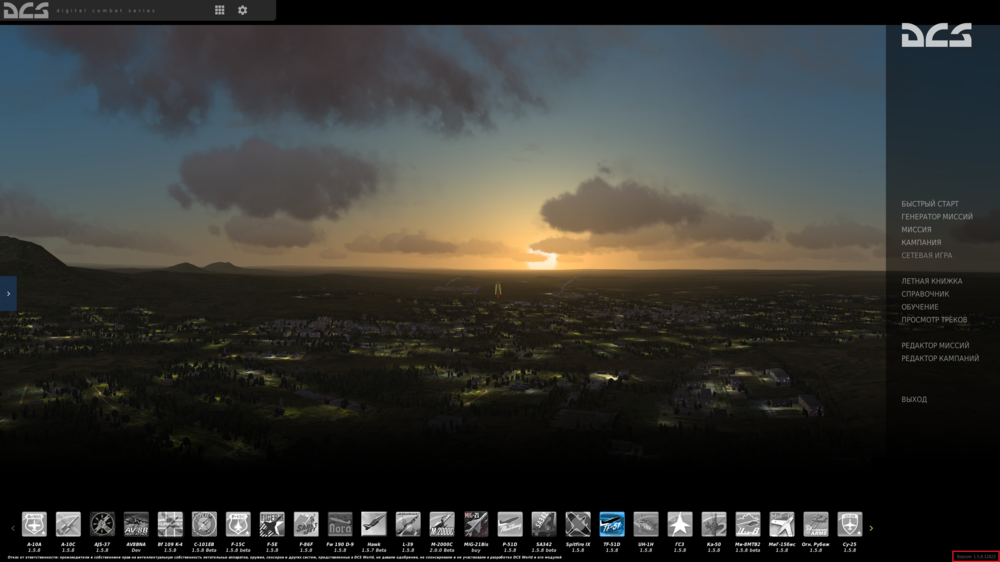Open БЫСТРЫЙ СТАРТ menu item
1000x562 pixels.
(x=930, y=204)
